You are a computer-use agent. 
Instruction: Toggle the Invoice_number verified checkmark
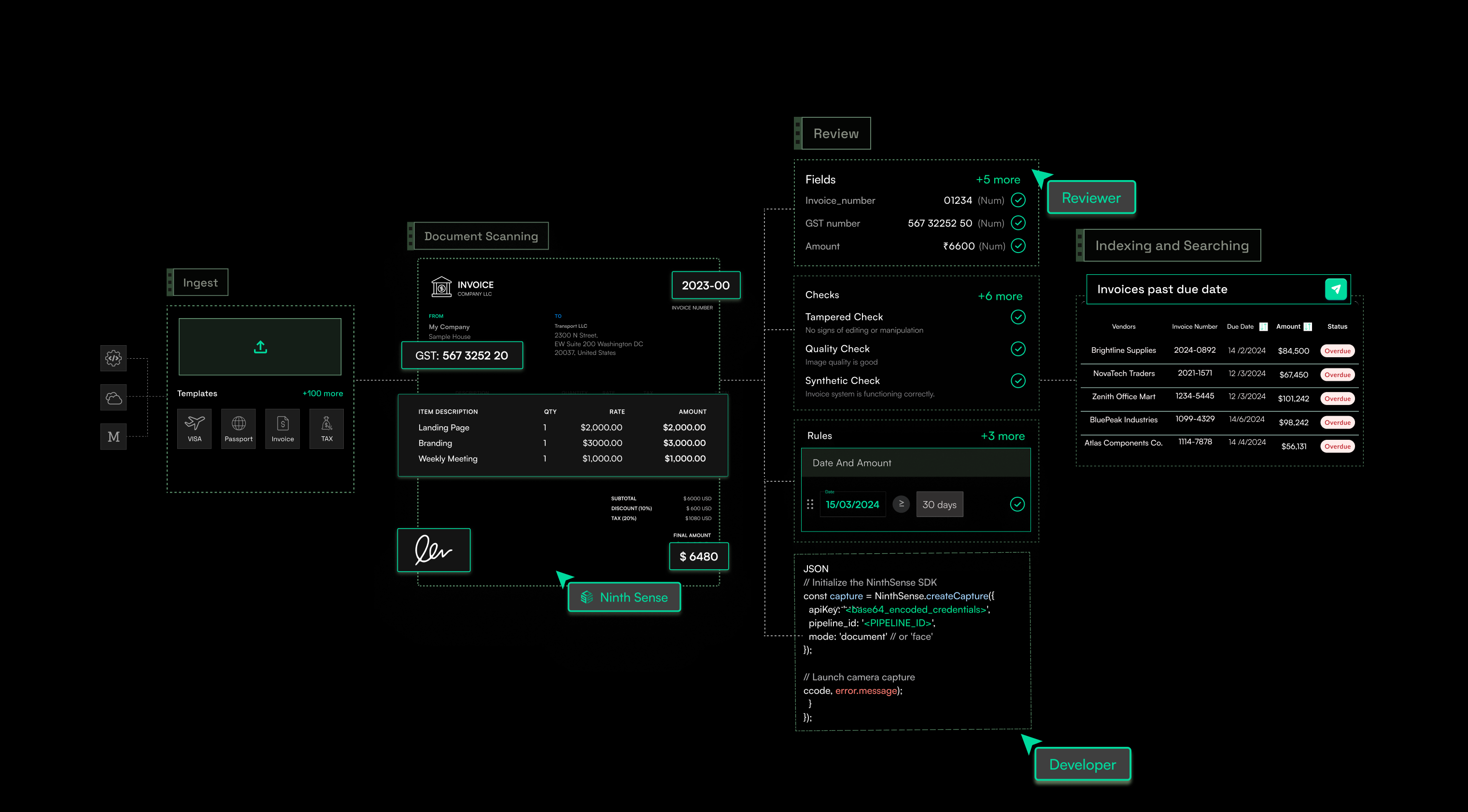click(1018, 200)
